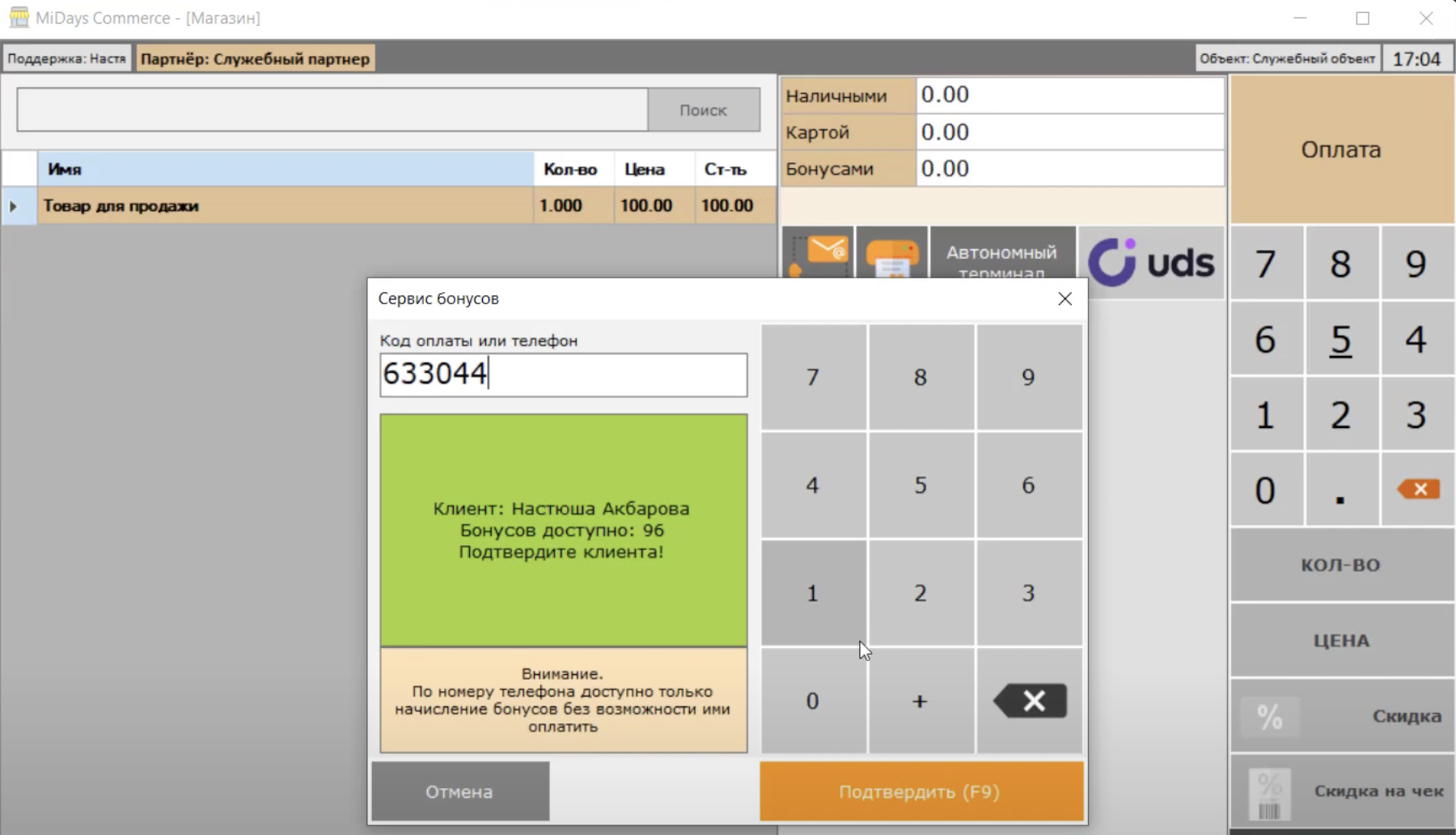Image resolution: width=1456 pixels, height=835 pixels.
Task: Click the КОЛ-ВО quantity button
Action: point(1342,565)
